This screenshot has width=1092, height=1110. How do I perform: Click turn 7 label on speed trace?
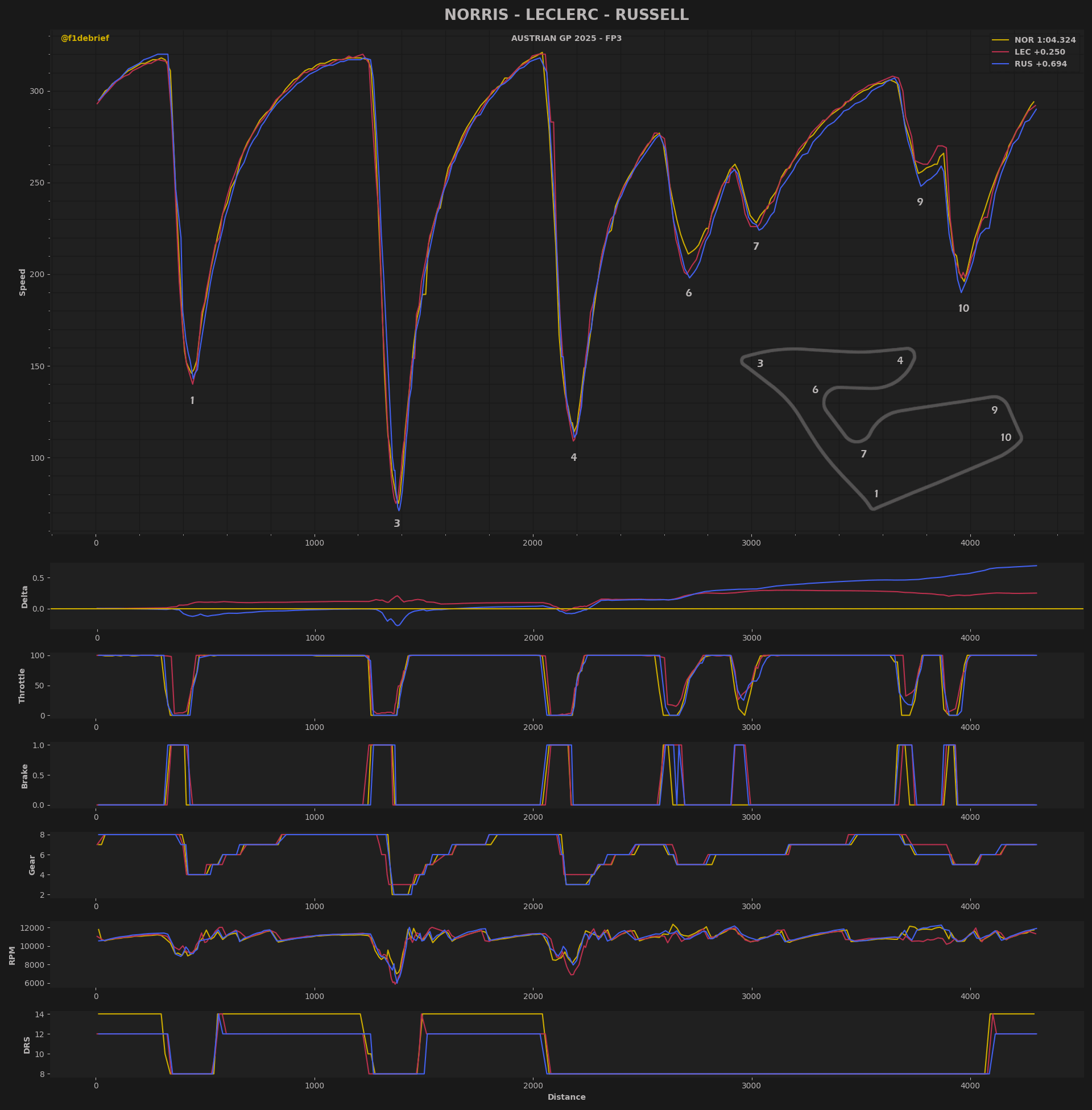coord(756,247)
